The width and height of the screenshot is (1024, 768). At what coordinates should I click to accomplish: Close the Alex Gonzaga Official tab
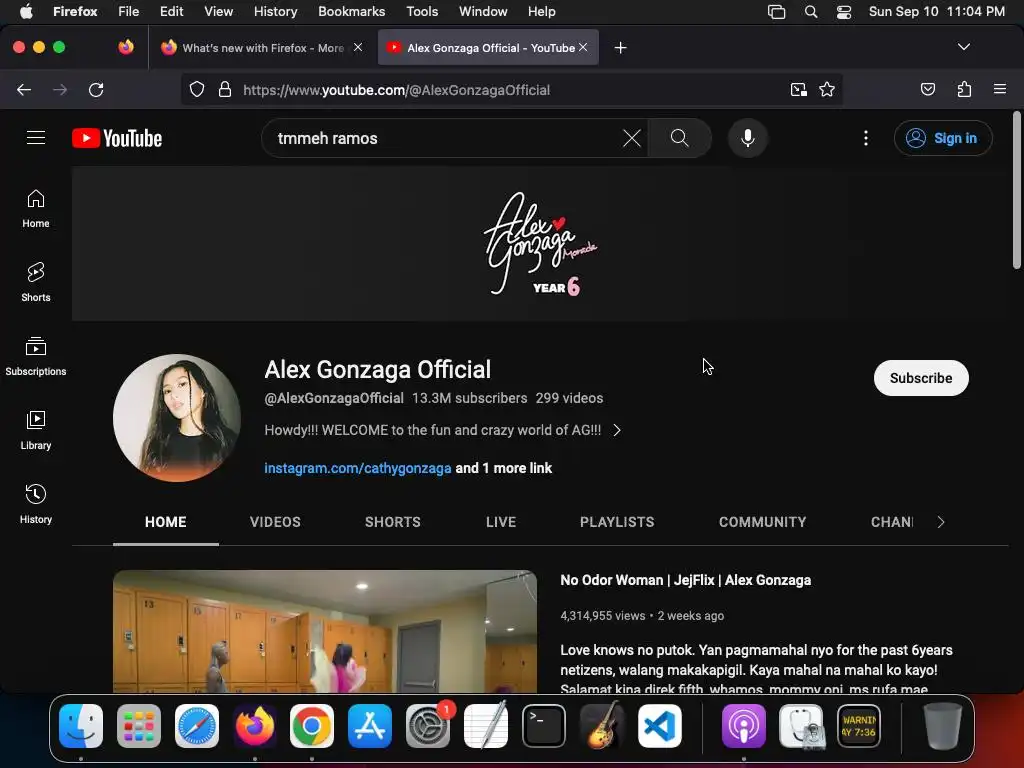[583, 48]
